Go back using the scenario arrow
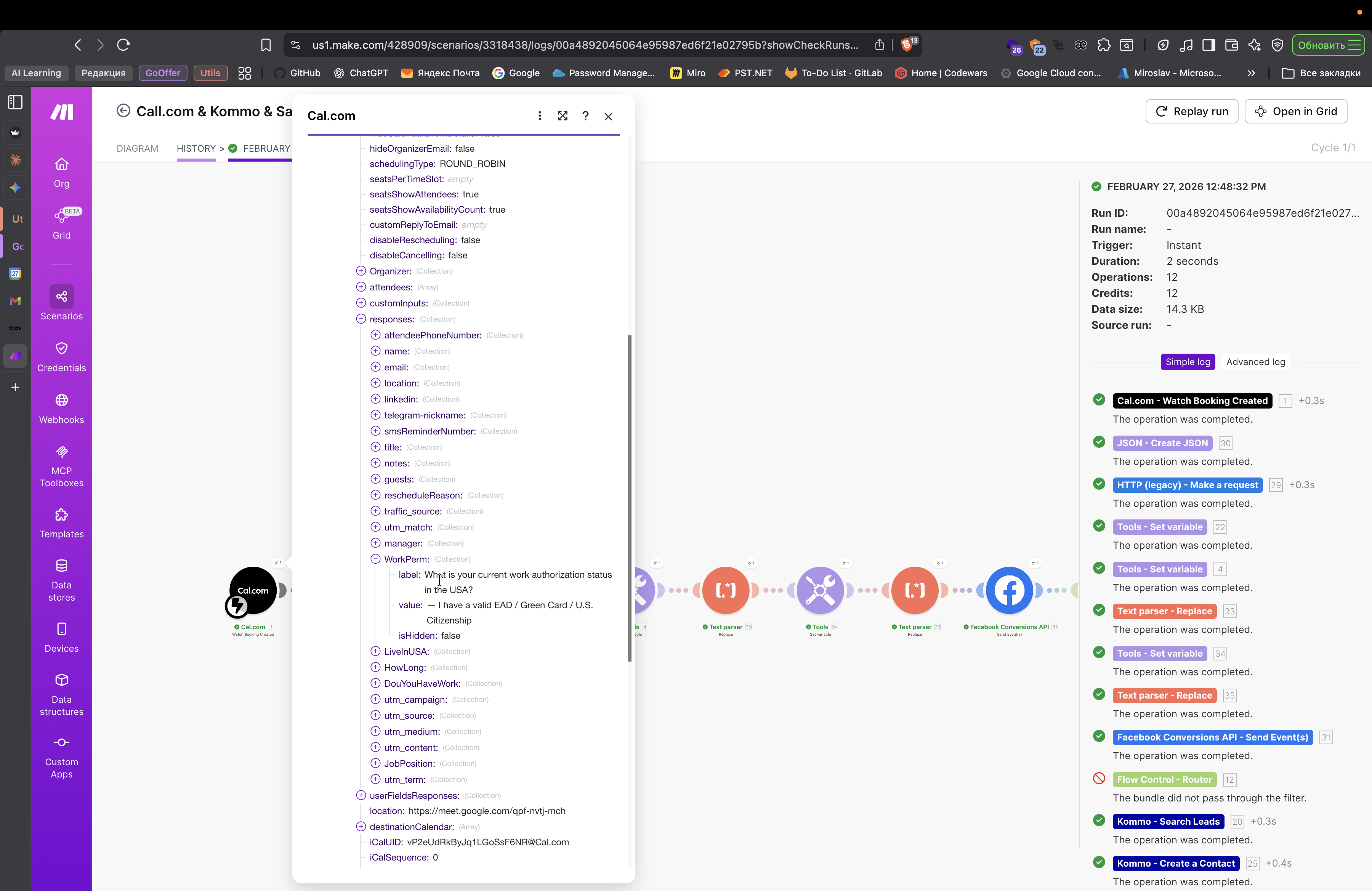Screen dimensions: 1372x891 click(x=123, y=111)
